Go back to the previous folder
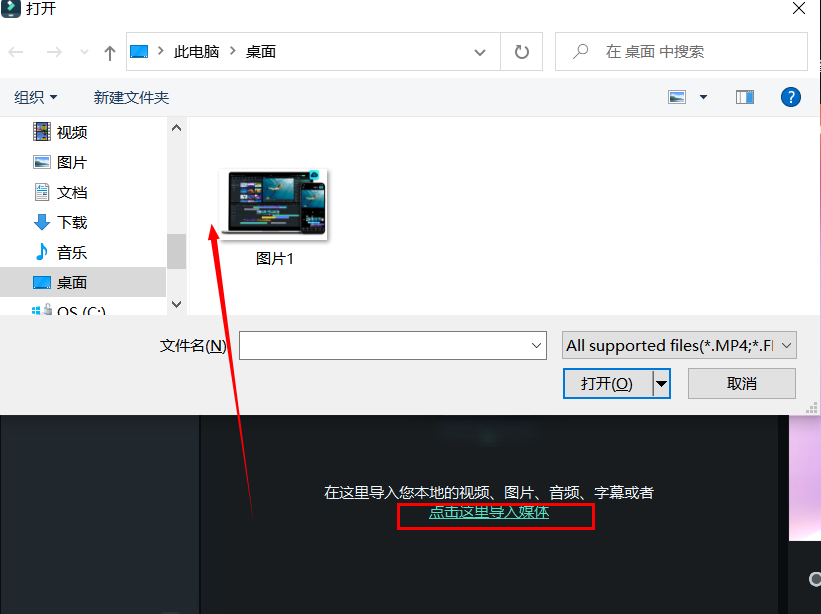Screen dimensions: 821x614 coord(17,51)
